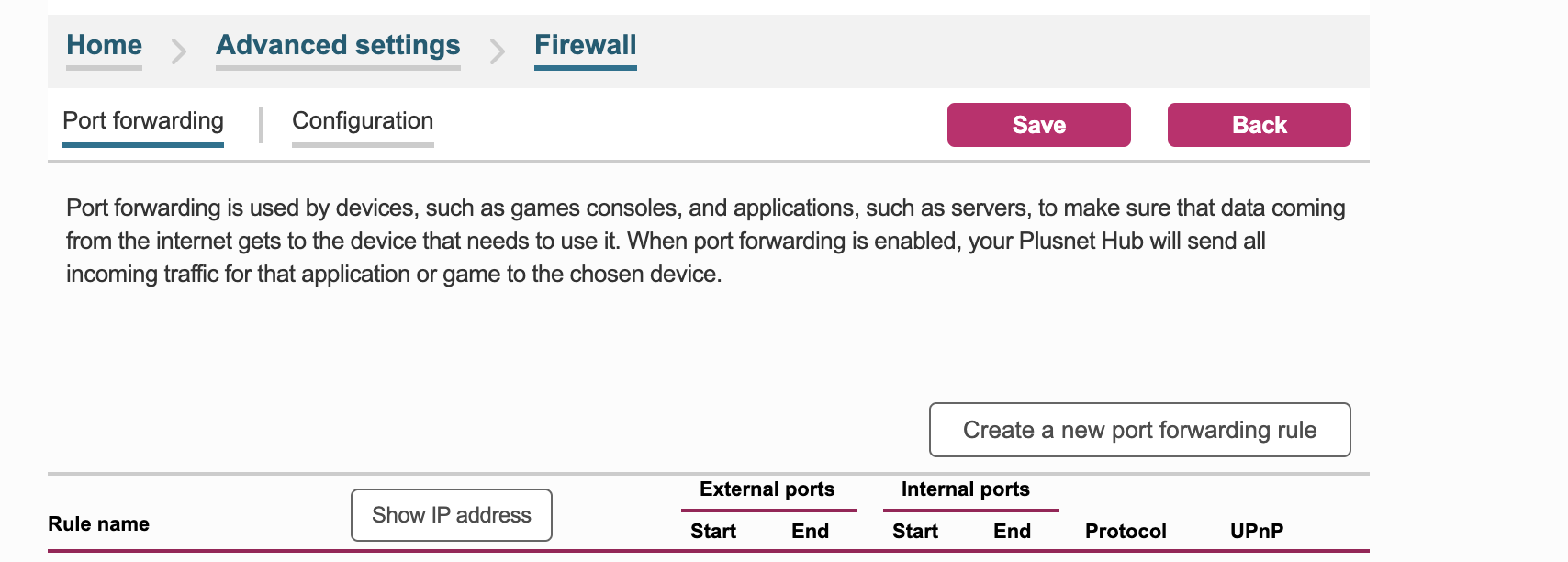Click the External ports header
This screenshot has height=562, width=1568.
767,489
